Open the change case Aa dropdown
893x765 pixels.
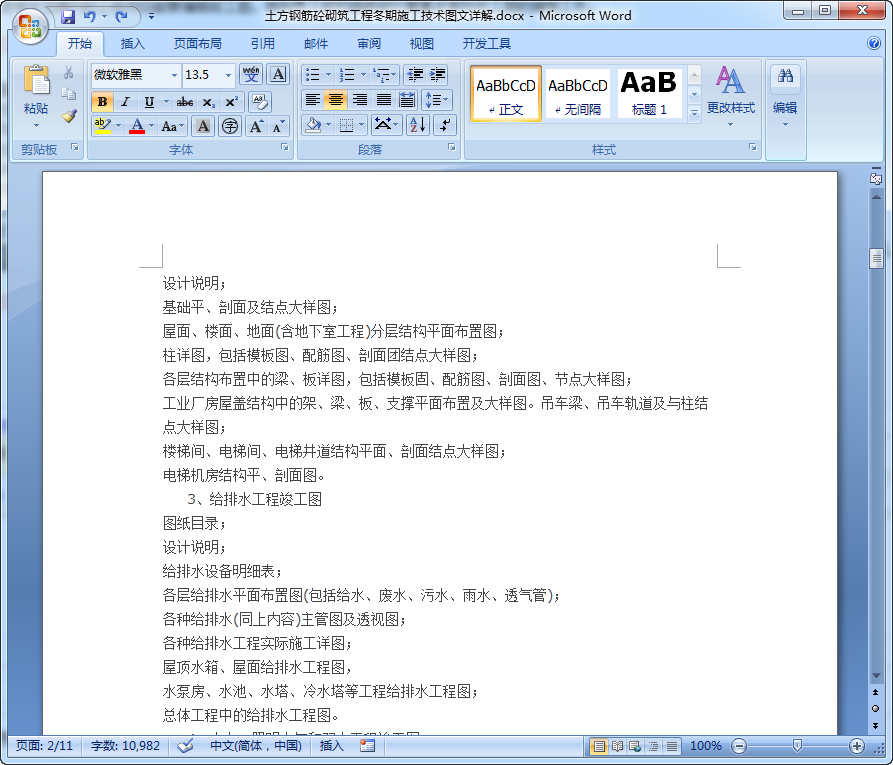point(173,126)
